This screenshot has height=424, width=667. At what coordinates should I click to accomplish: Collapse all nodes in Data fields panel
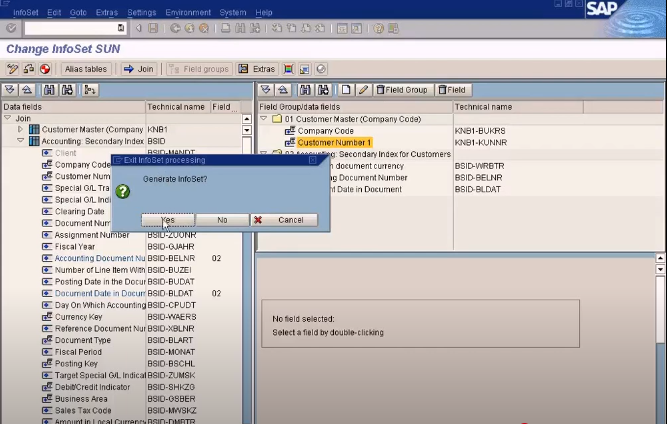[27, 90]
